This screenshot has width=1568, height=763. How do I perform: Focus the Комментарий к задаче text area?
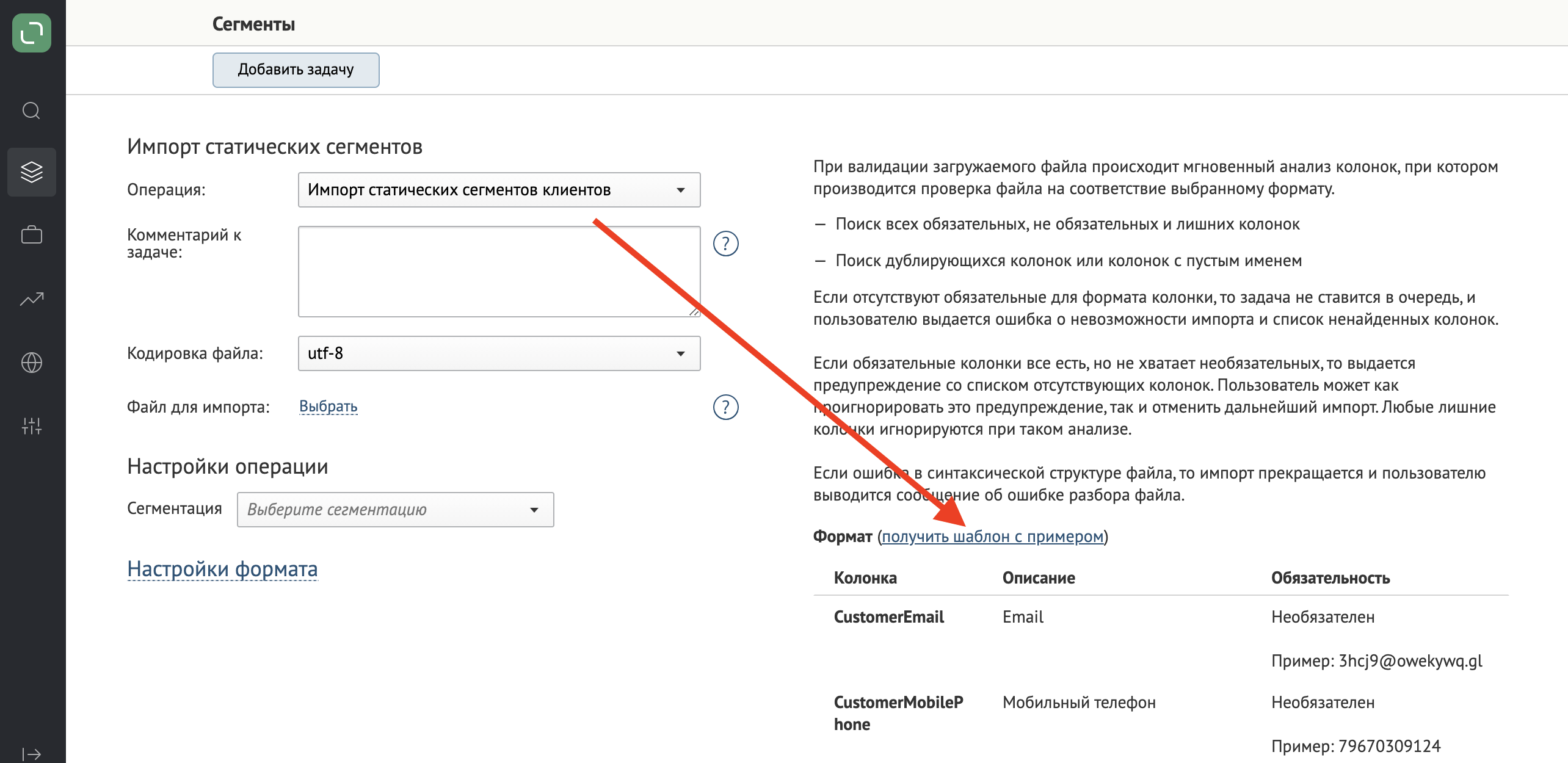[499, 272]
